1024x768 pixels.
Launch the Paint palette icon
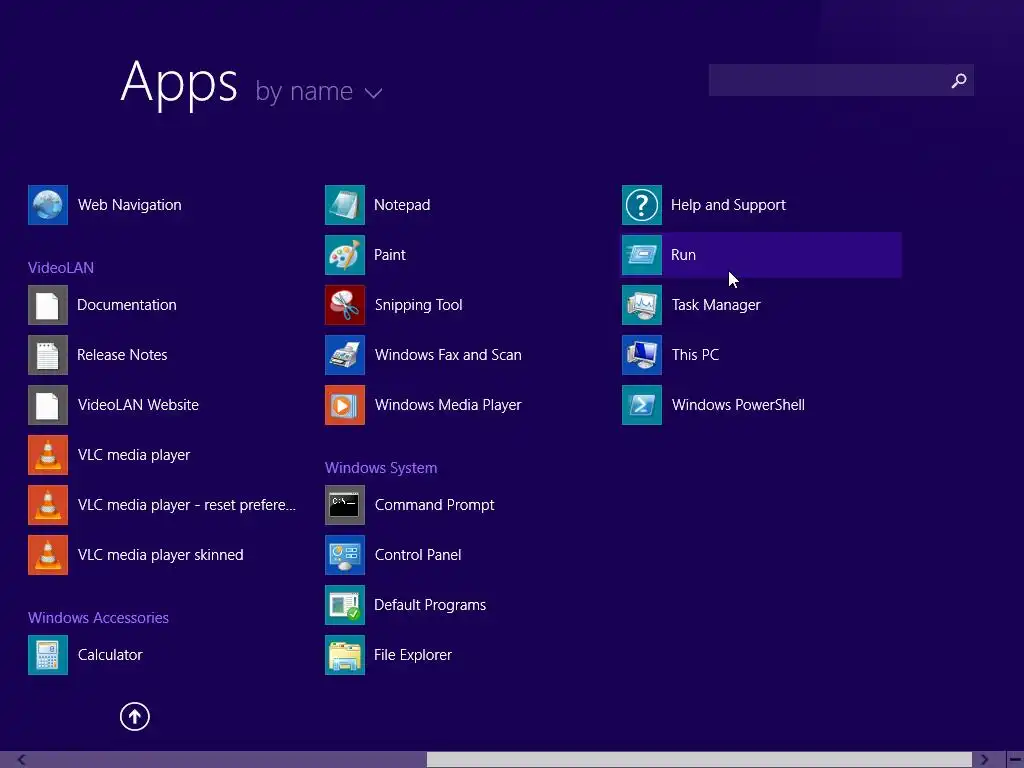point(345,255)
